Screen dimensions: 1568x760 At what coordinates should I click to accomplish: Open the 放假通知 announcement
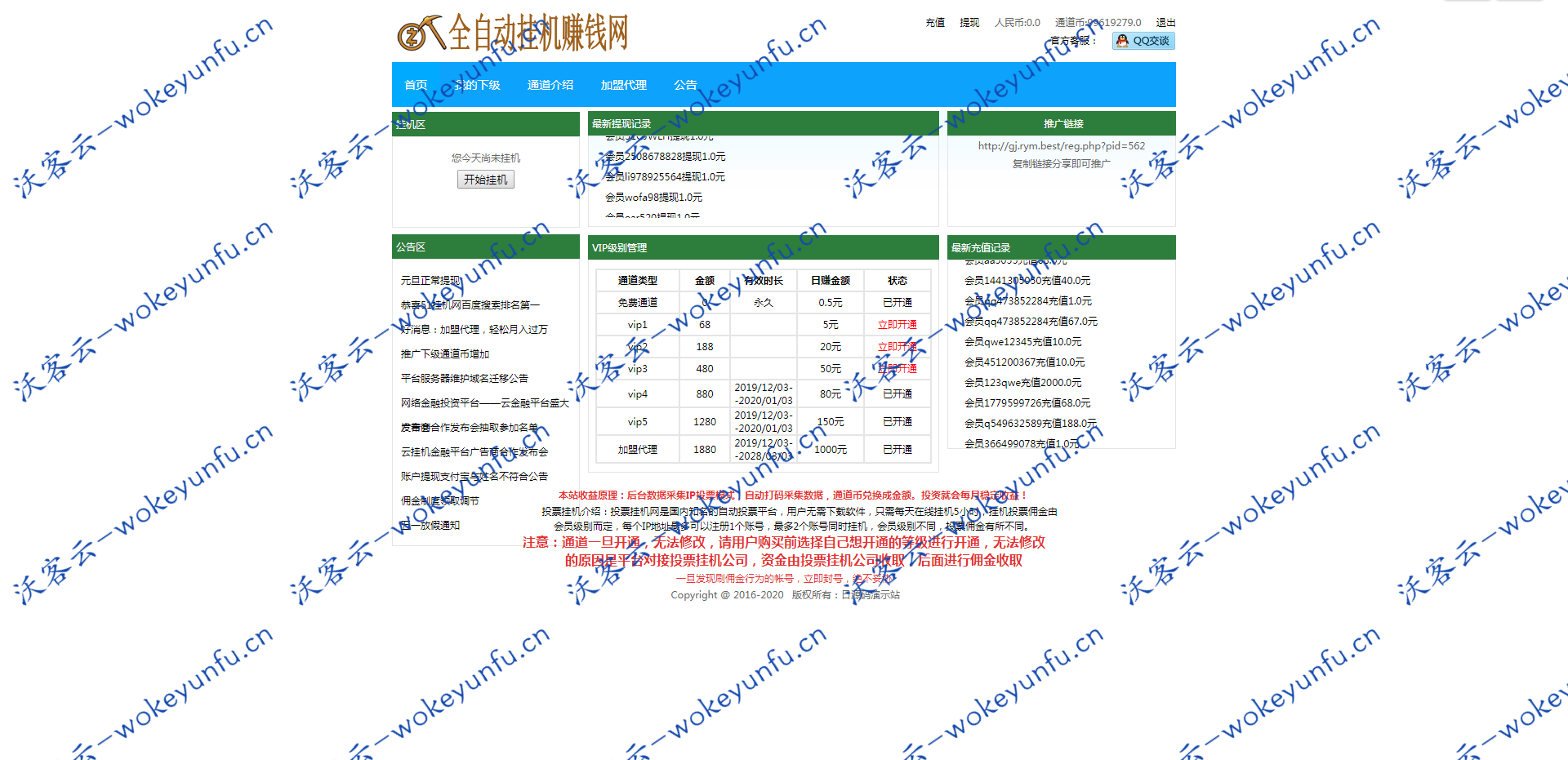[430, 526]
